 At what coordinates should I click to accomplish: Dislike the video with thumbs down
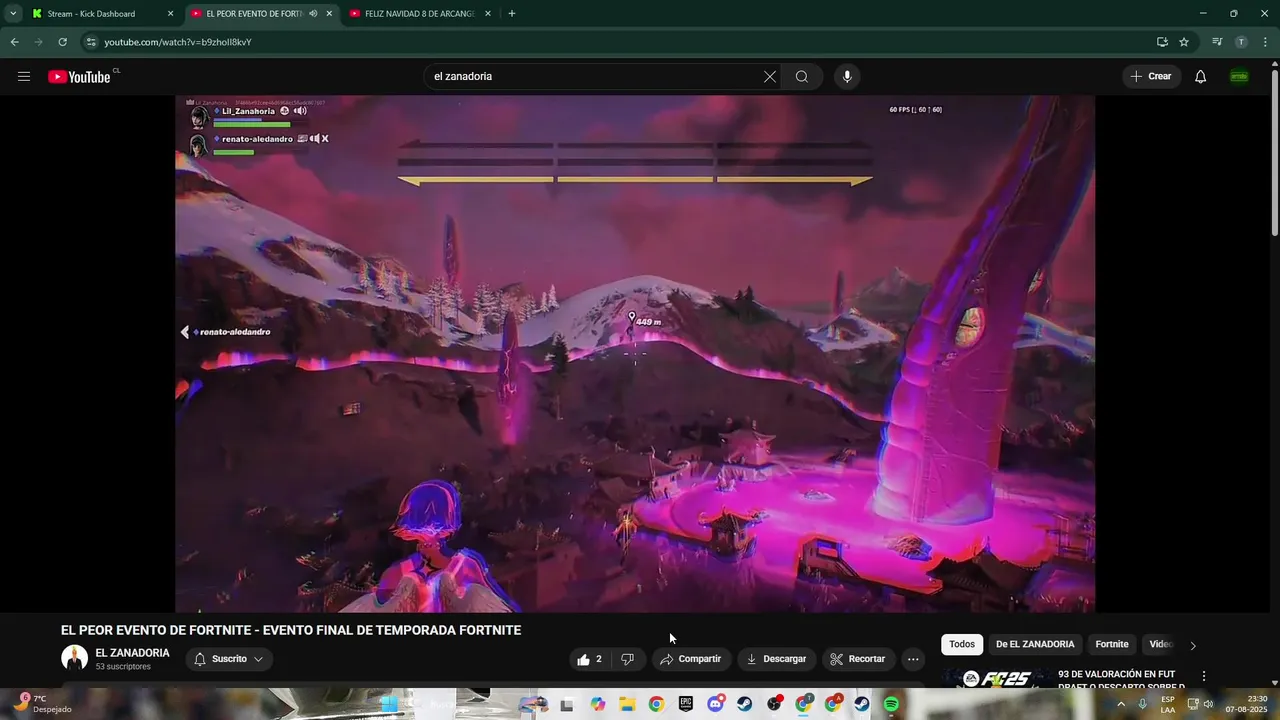coord(628,659)
